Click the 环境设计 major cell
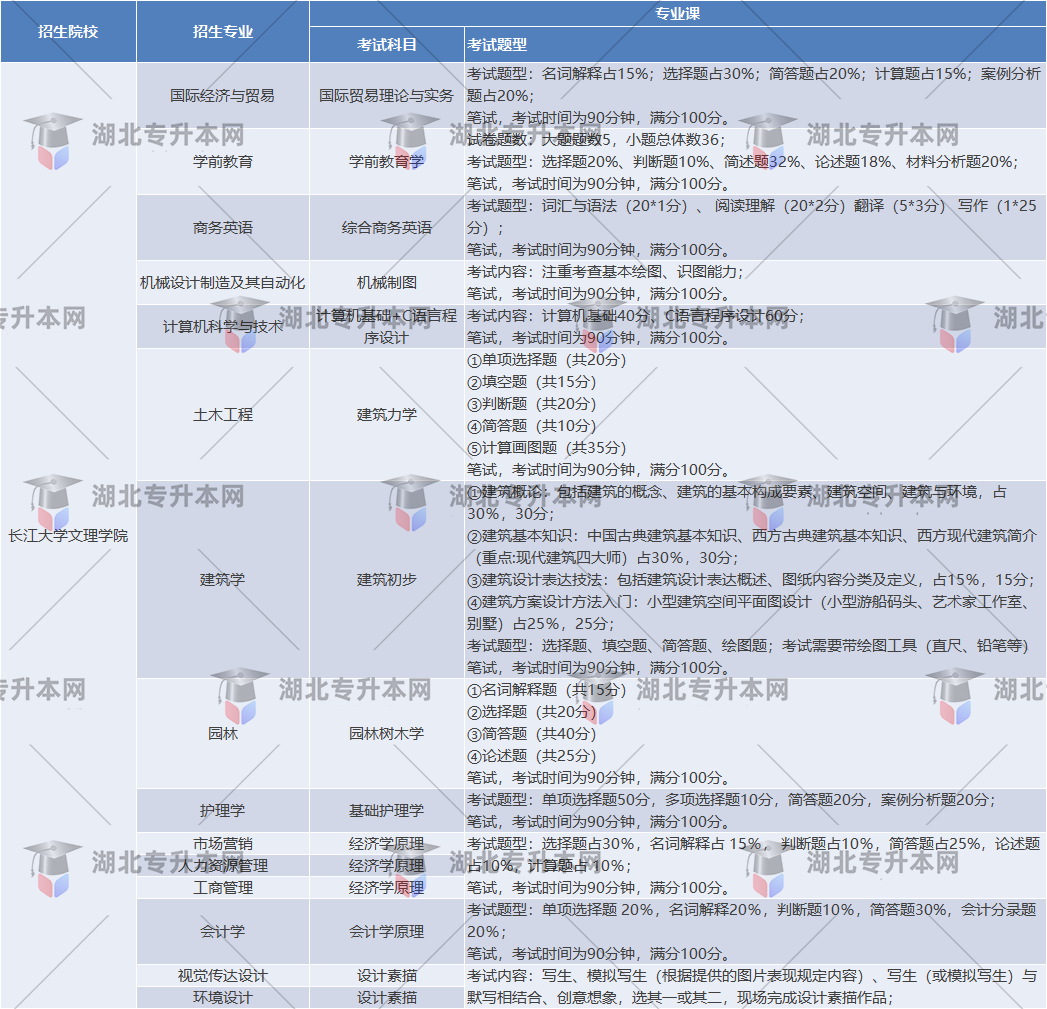Image resolution: width=1047 pixels, height=1009 pixels. click(223, 998)
